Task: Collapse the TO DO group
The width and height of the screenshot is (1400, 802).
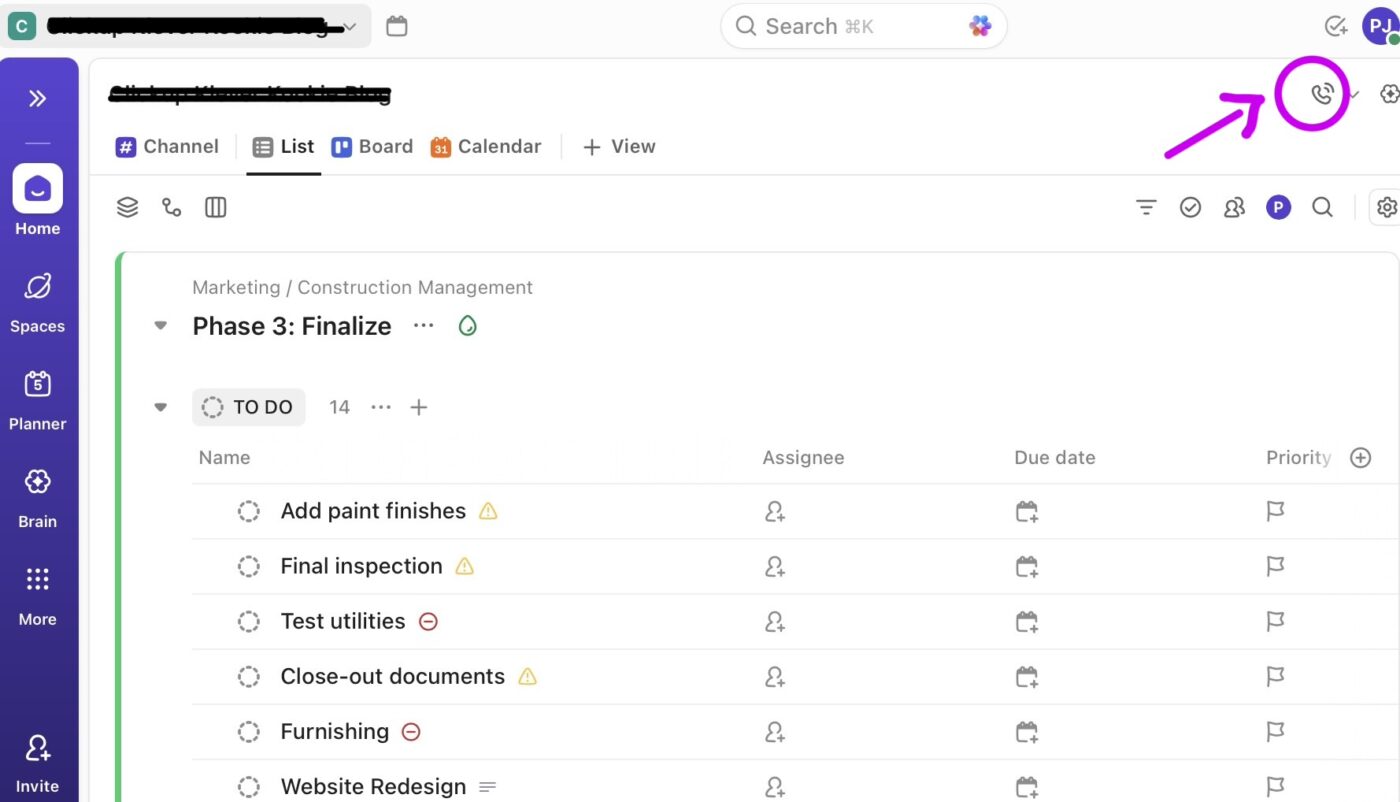Action: 160,407
